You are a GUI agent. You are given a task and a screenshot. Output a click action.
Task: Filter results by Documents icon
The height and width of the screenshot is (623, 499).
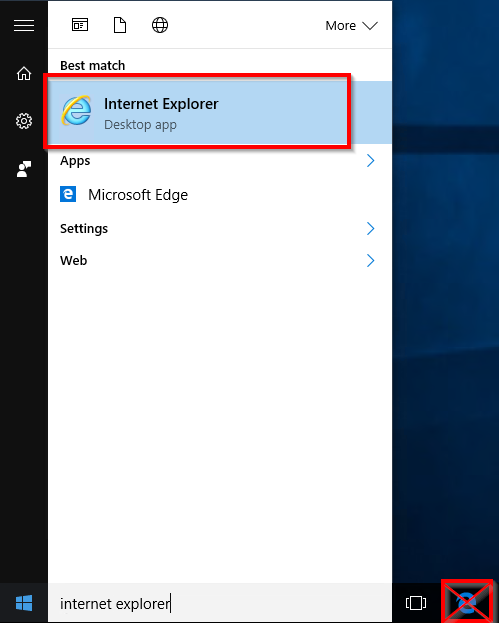pos(120,25)
